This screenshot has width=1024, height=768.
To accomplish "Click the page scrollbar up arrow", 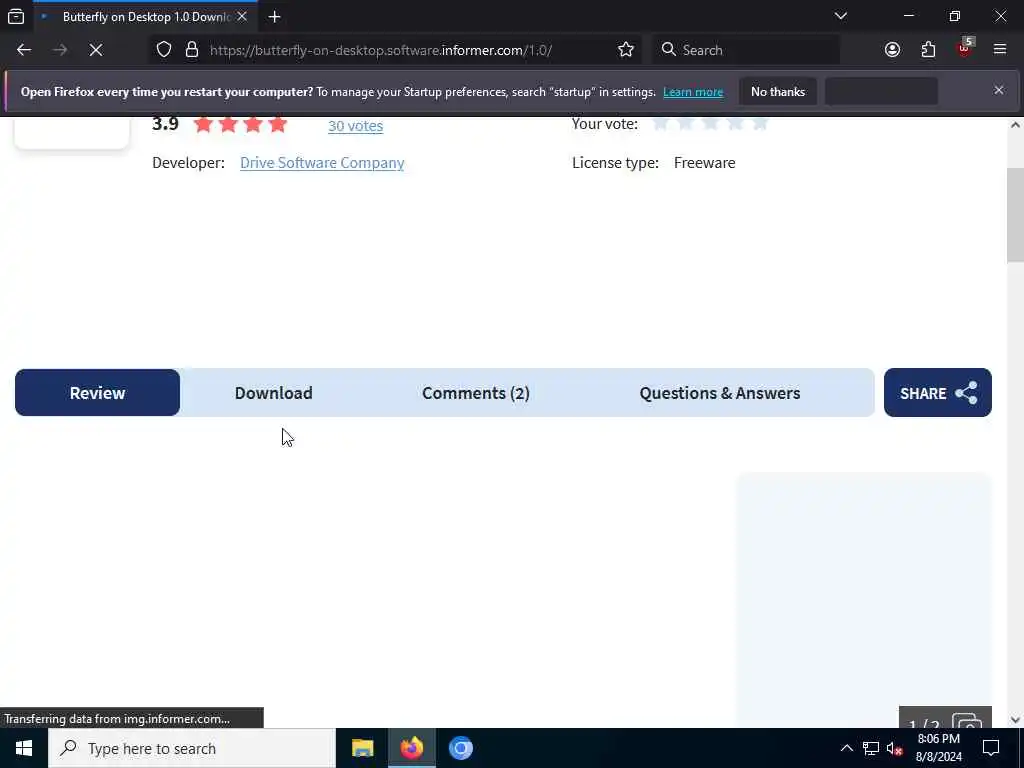I will click(x=1015, y=125).
